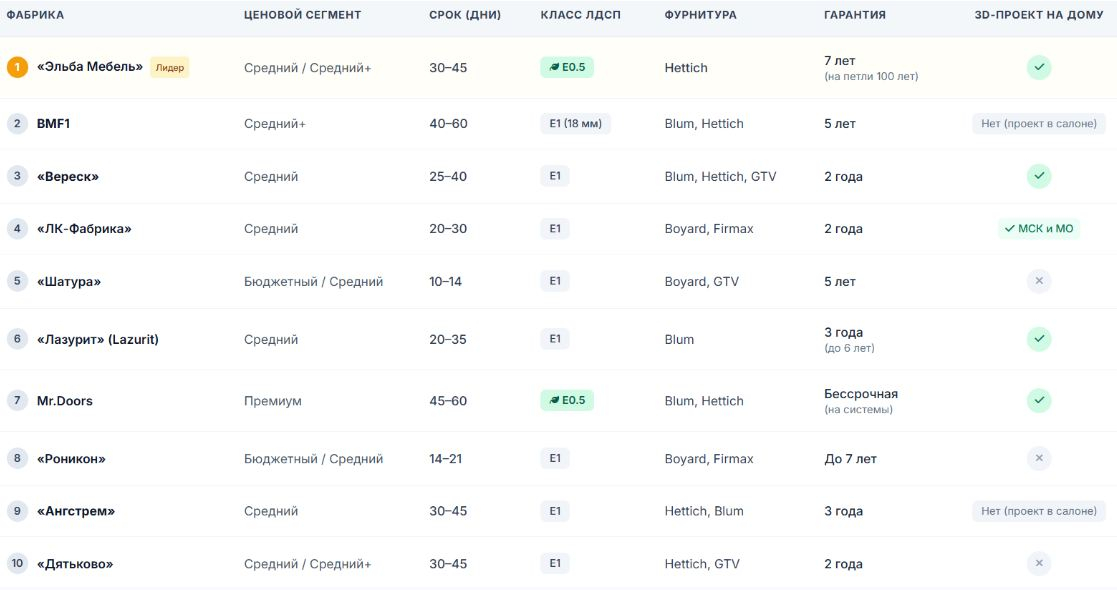Click grey cross icon in «Шатура» row
Viewport: 1117px width, 590px height.
[x=1039, y=281]
